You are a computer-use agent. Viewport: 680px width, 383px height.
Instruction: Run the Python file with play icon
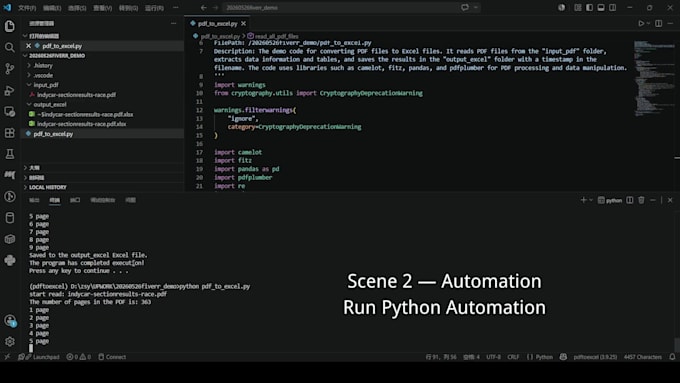(x=641, y=23)
